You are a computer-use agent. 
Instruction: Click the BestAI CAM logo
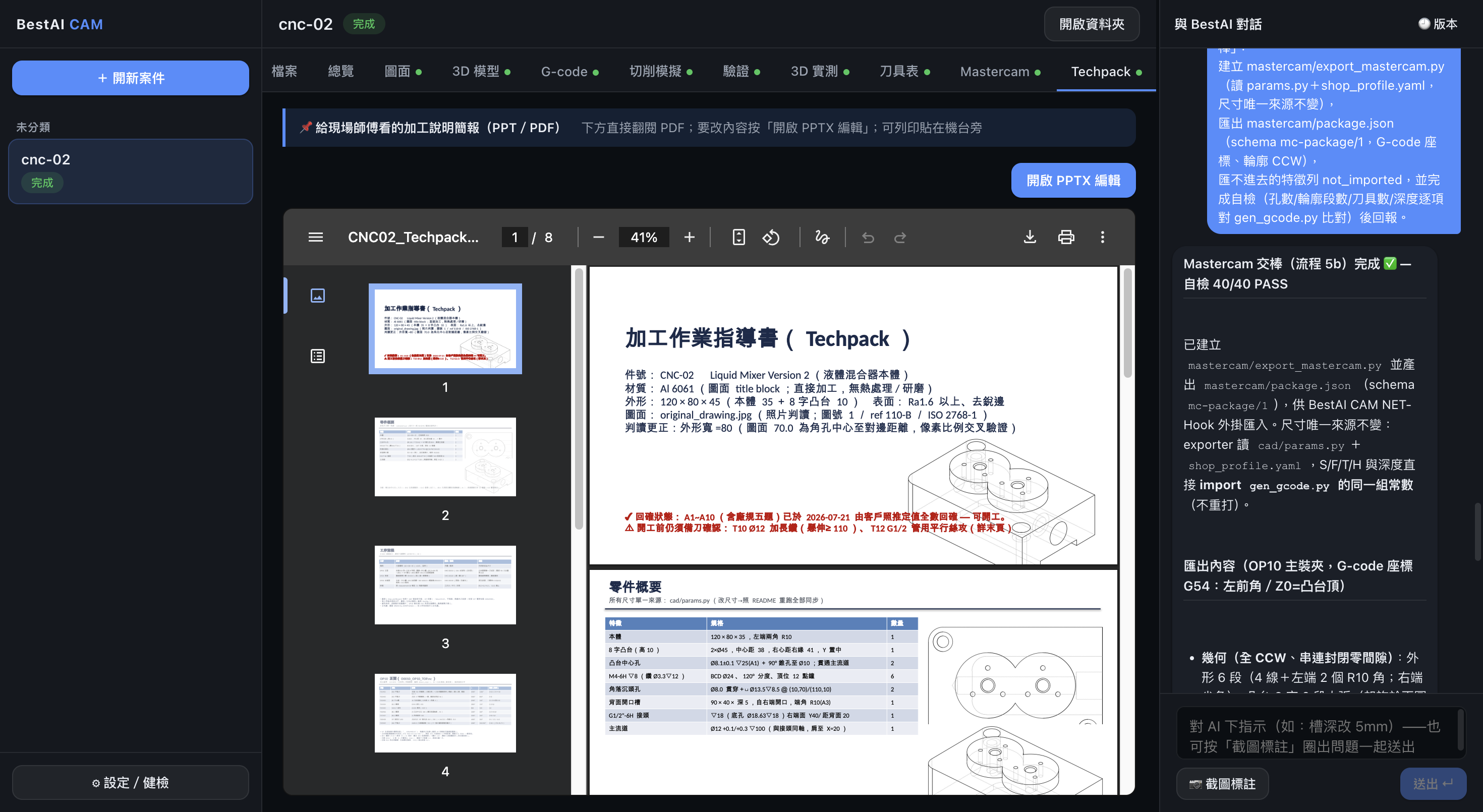[x=60, y=24]
